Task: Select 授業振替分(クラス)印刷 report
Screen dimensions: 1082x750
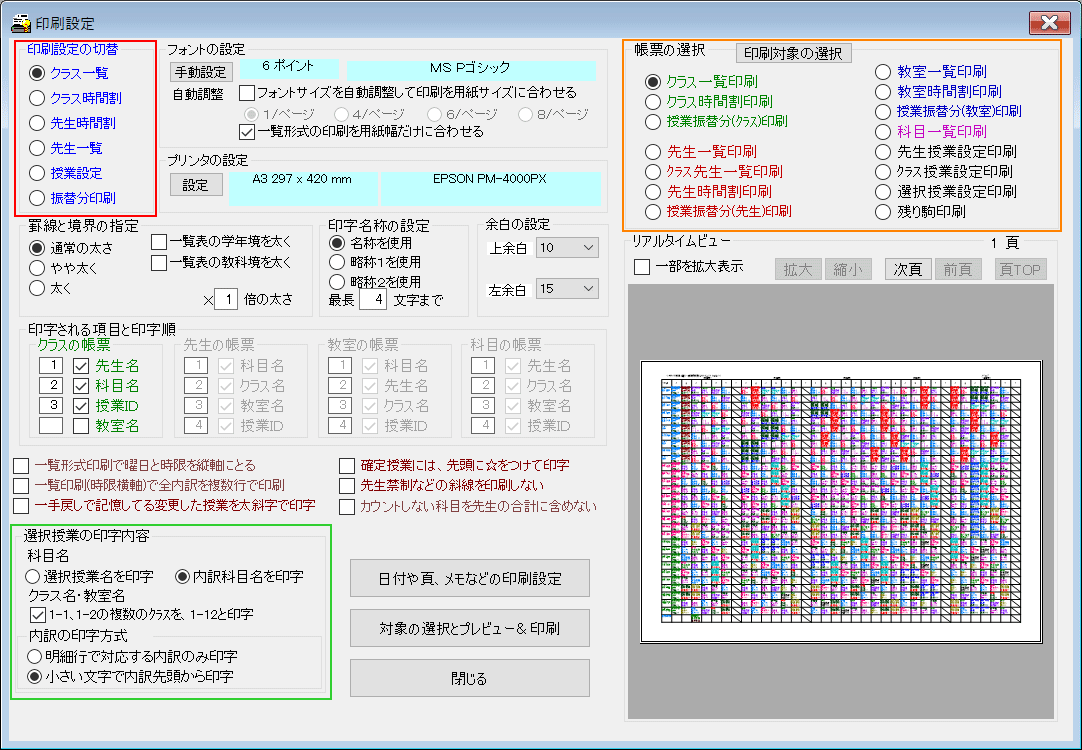Action: 653,121
